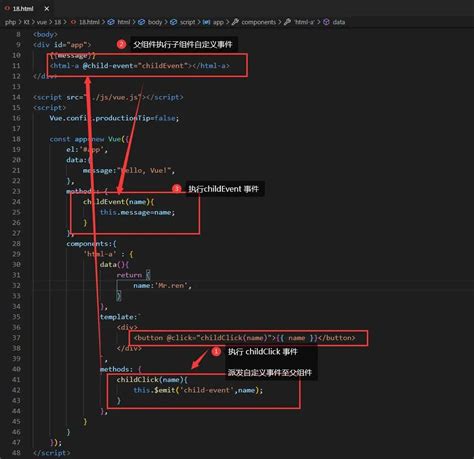Click the this.$emit('child-event',name) code line

198,390
